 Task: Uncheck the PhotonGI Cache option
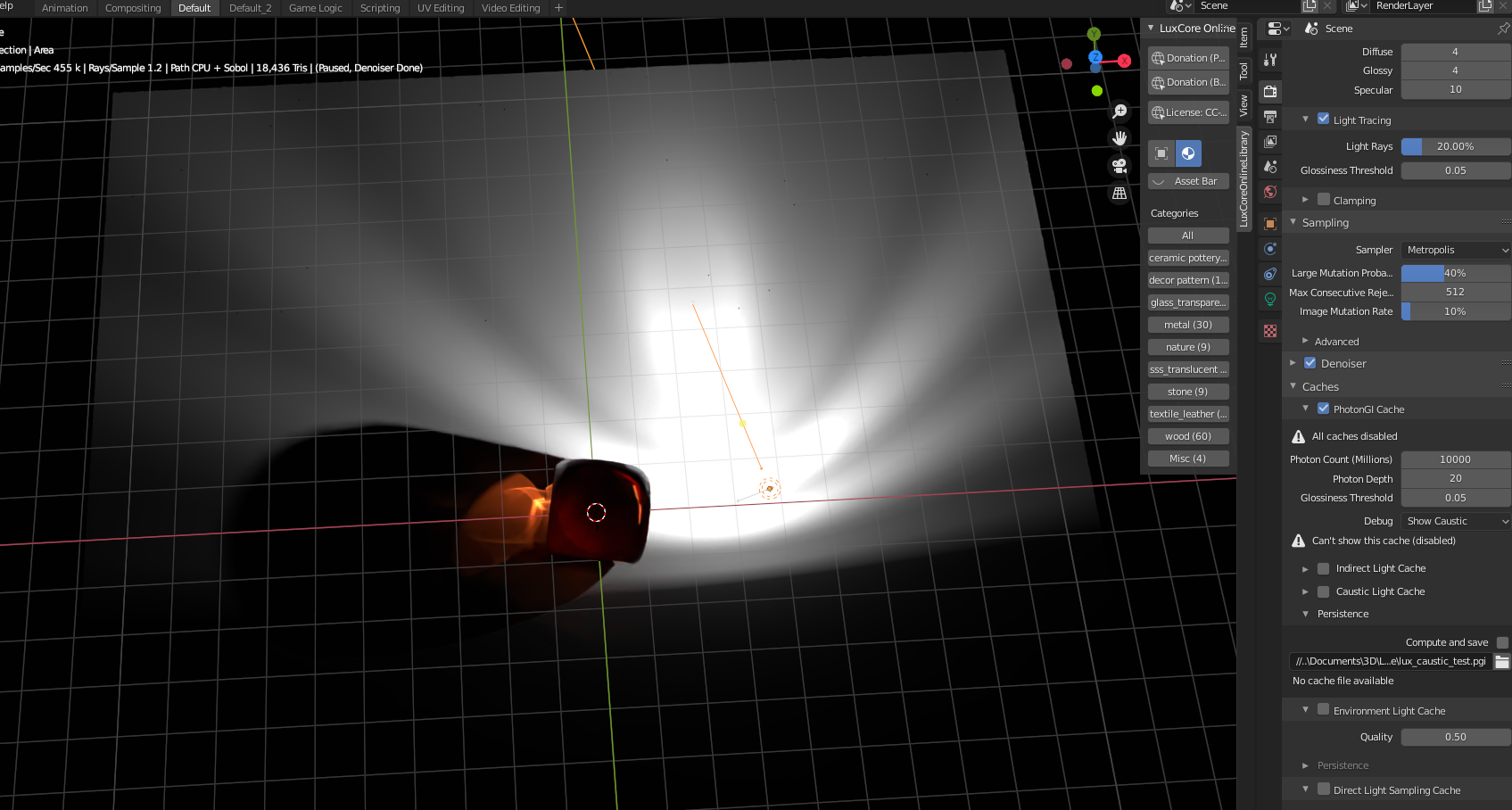(1324, 409)
